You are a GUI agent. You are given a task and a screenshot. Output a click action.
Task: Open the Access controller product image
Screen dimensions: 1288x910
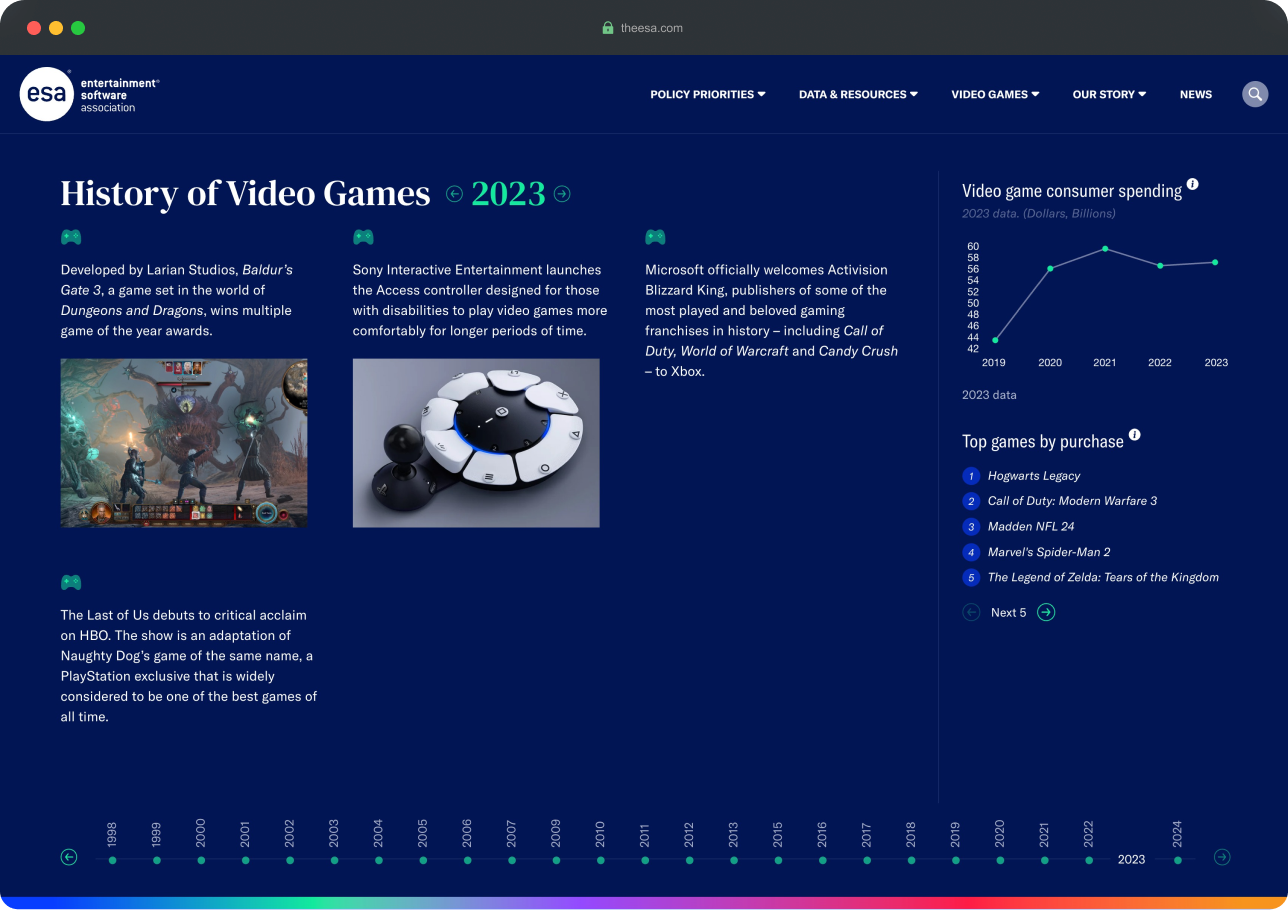(476, 443)
